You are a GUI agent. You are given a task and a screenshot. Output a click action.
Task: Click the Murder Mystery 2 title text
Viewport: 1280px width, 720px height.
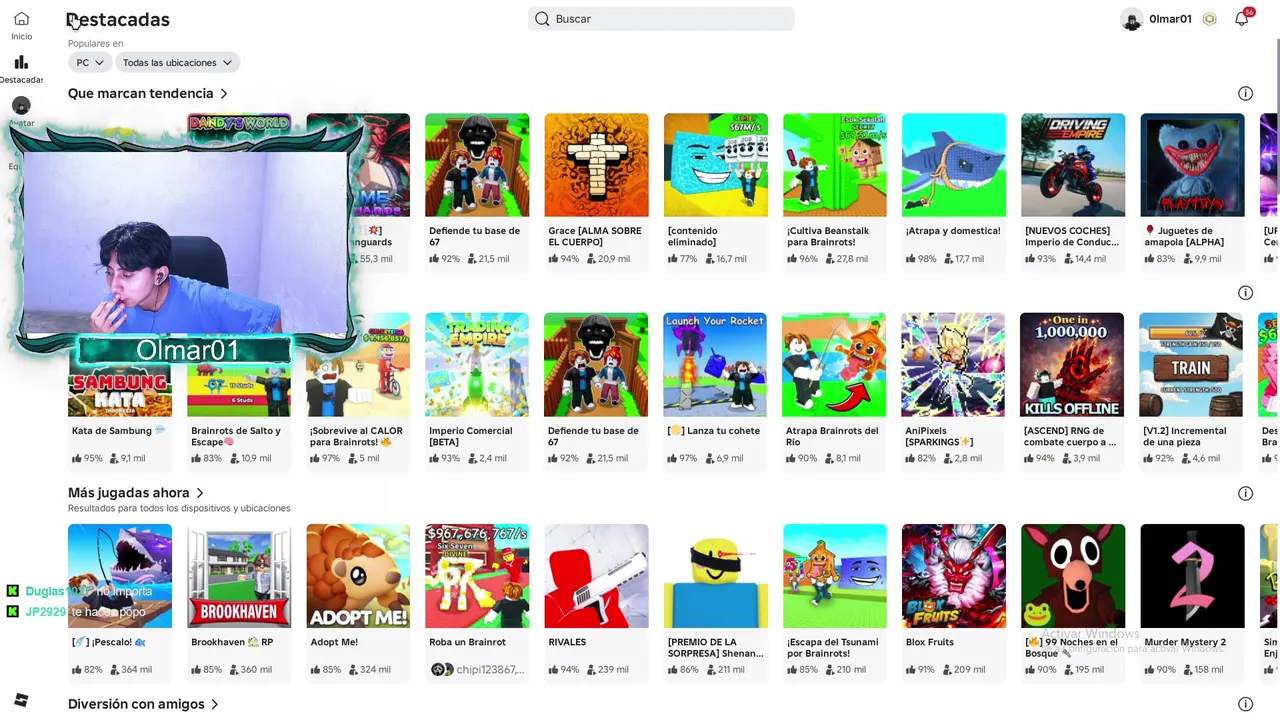click(1185, 642)
